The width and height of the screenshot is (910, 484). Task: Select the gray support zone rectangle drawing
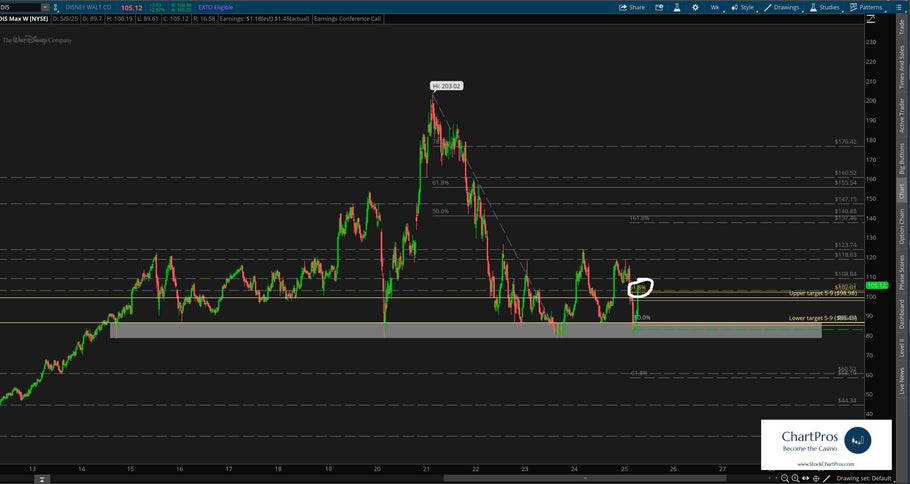(465, 330)
